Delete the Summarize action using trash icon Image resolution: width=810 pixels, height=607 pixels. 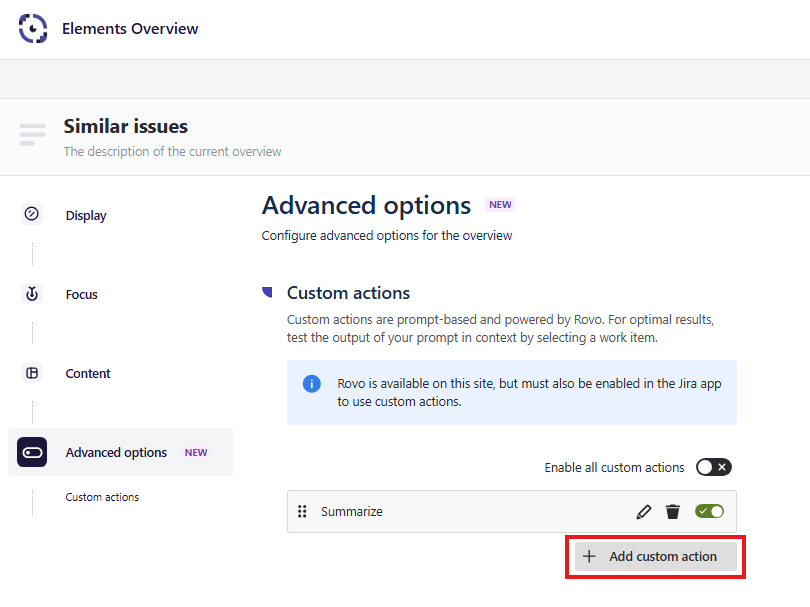[673, 512]
